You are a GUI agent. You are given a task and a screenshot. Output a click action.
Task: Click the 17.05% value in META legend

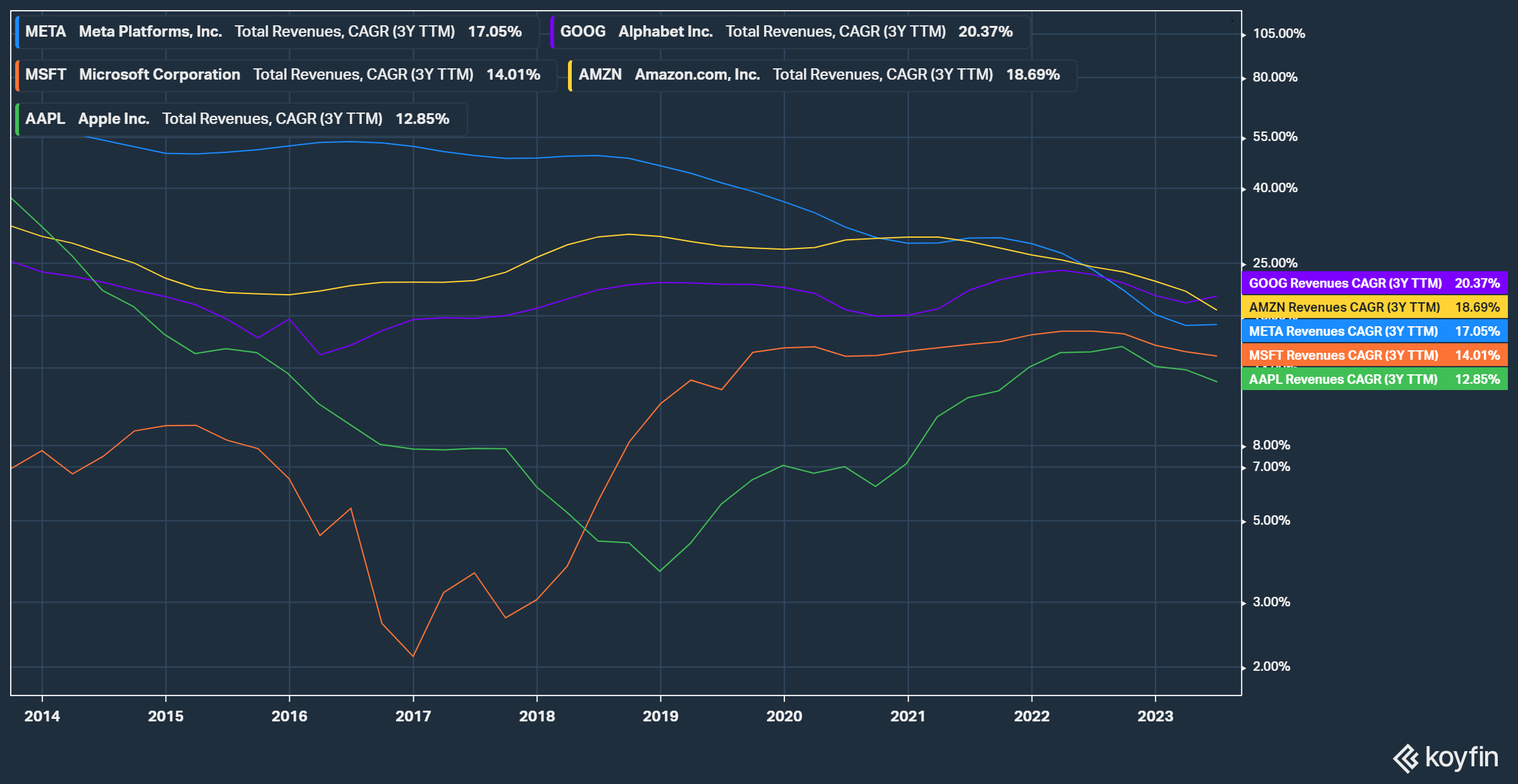tap(495, 32)
